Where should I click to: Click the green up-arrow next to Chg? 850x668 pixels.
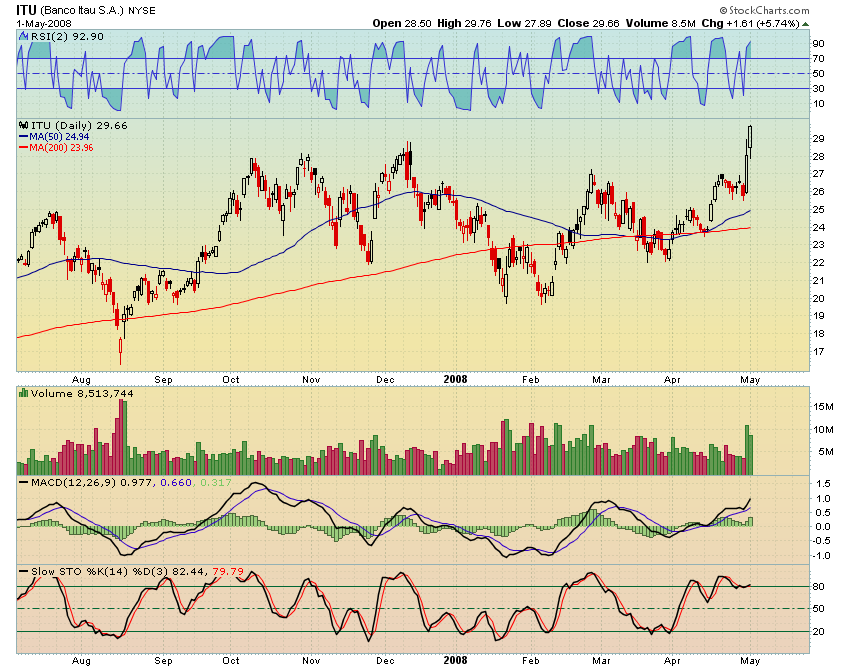[806, 24]
